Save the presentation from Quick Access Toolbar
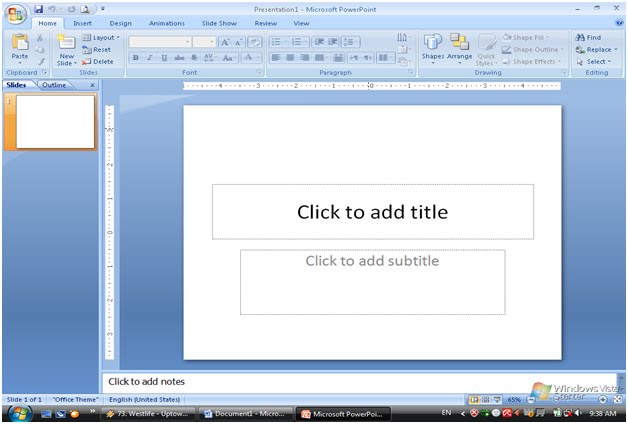Viewport: 628px width, 424px height. click(x=38, y=9)
